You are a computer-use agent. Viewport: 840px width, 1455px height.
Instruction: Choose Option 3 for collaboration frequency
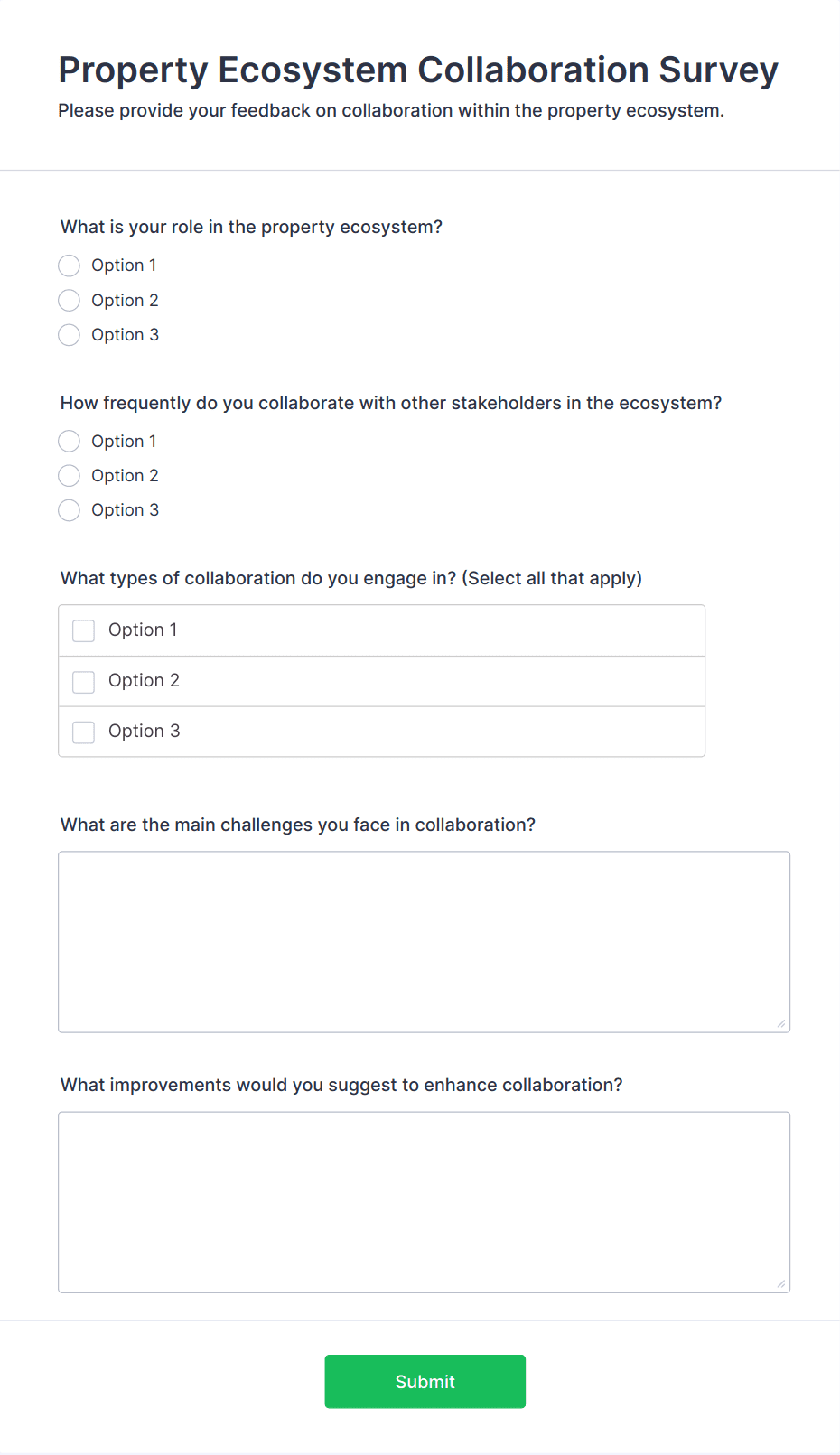pyautogui.click(x=69, y=509)
